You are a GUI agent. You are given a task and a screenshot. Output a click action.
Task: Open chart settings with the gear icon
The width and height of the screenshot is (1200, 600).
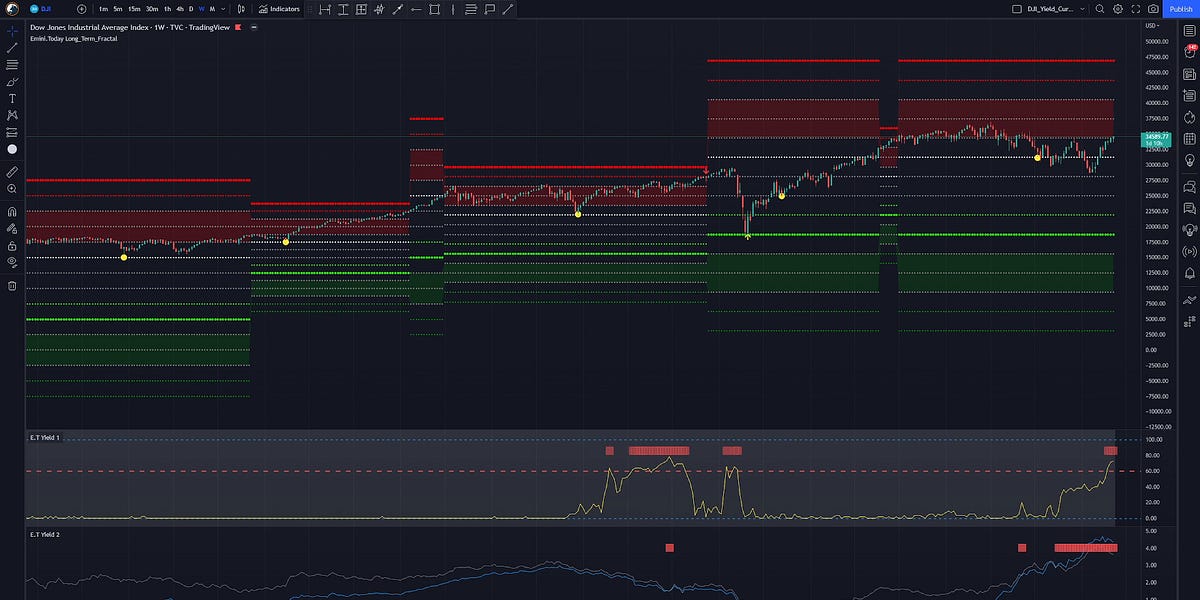click(x=1118, y=9)
